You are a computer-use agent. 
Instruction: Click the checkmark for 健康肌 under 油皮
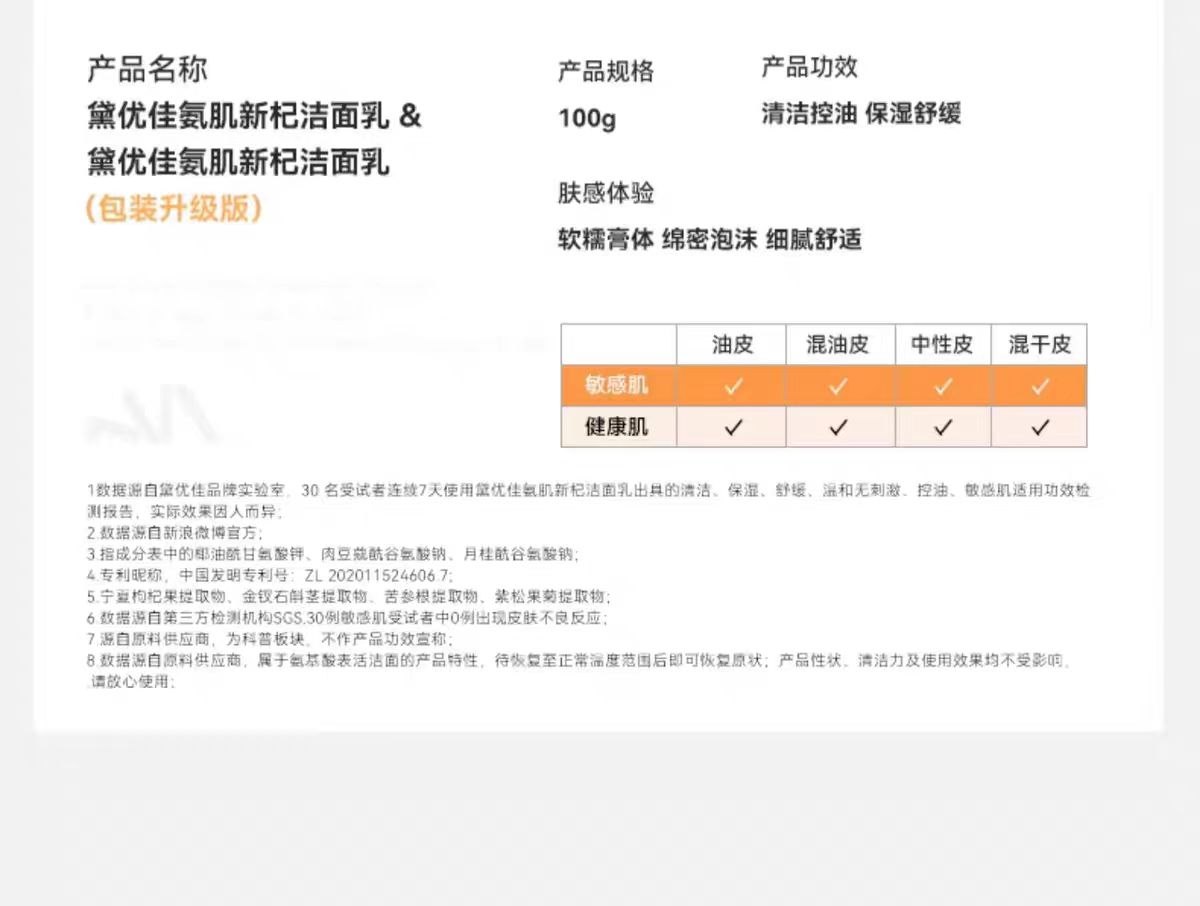click(733, 427)
